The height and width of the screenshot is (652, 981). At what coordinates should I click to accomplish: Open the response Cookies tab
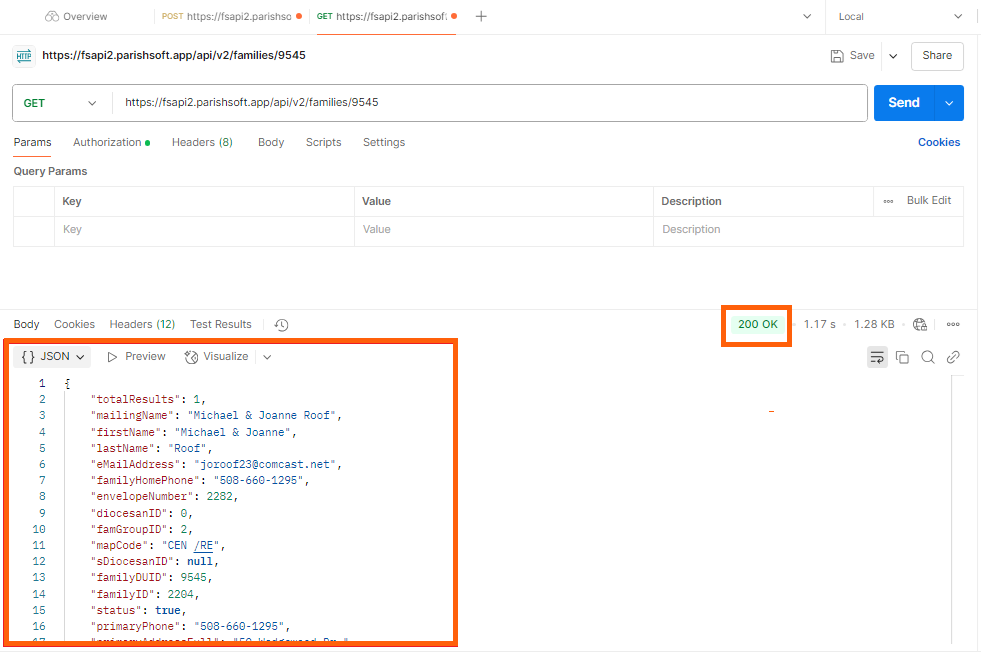[74, 325]
